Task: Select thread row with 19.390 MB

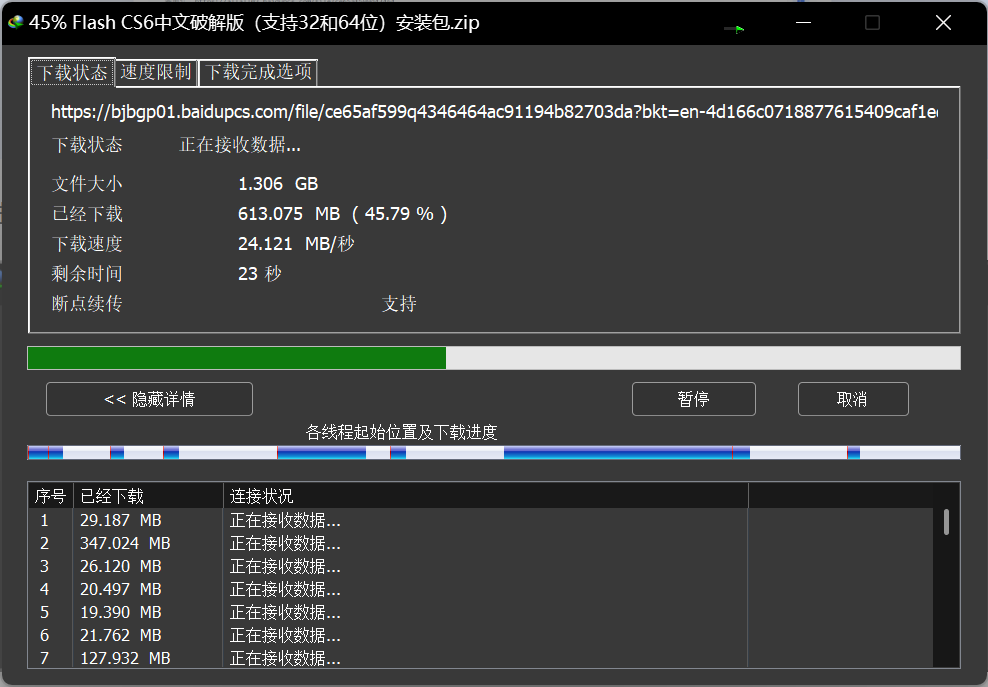Action: (x=481, y=613)
